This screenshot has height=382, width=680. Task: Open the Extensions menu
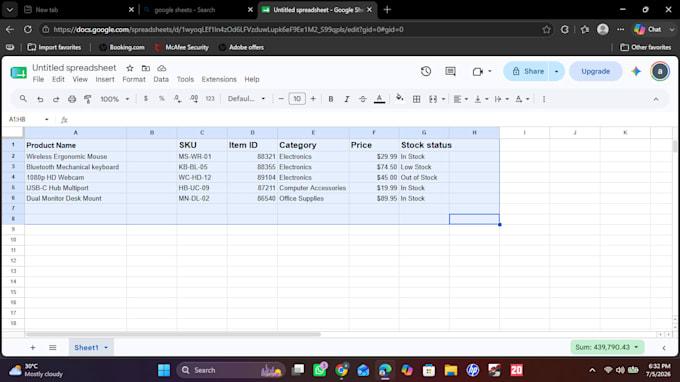point(219,79)
